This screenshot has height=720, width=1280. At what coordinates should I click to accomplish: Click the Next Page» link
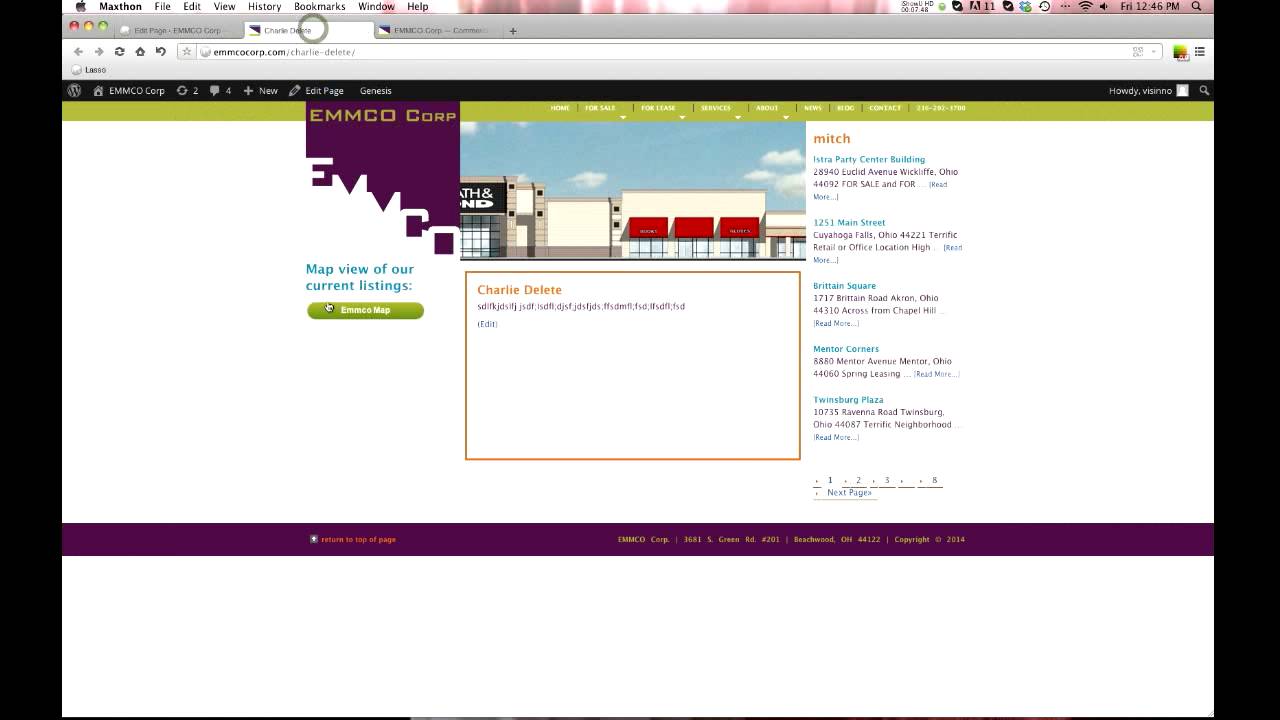(x=849, y=492)
